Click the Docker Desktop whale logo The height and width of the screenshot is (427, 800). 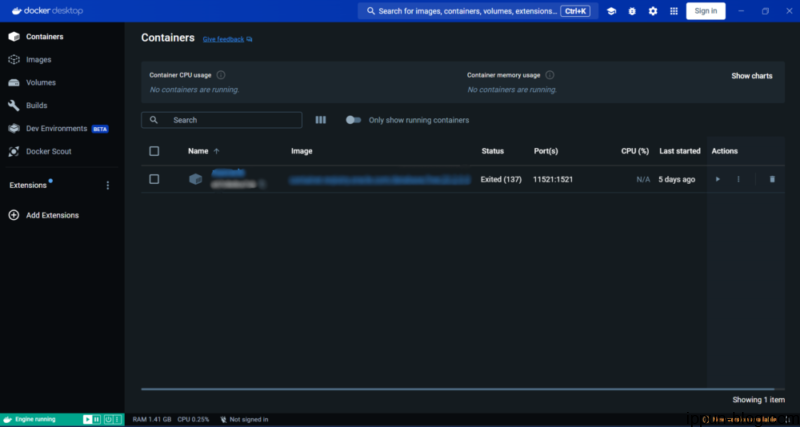point(17,11)
